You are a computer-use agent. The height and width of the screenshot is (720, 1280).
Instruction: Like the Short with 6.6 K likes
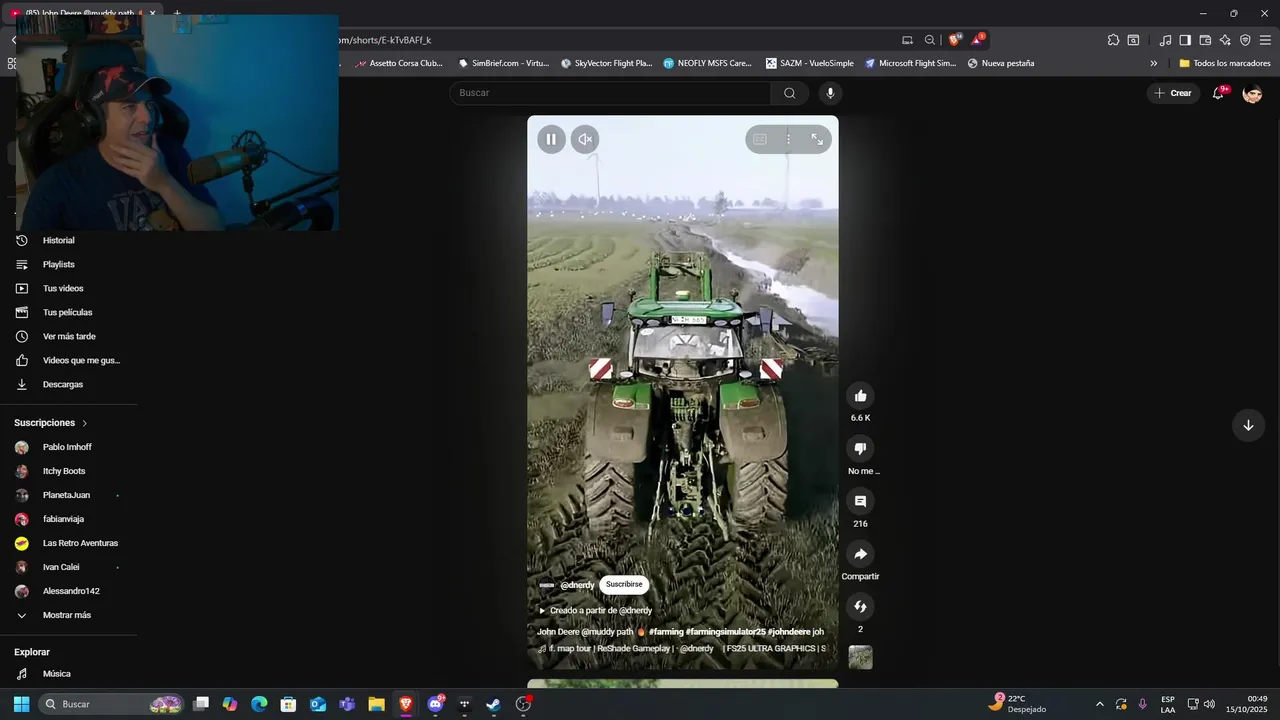(860, 396)
